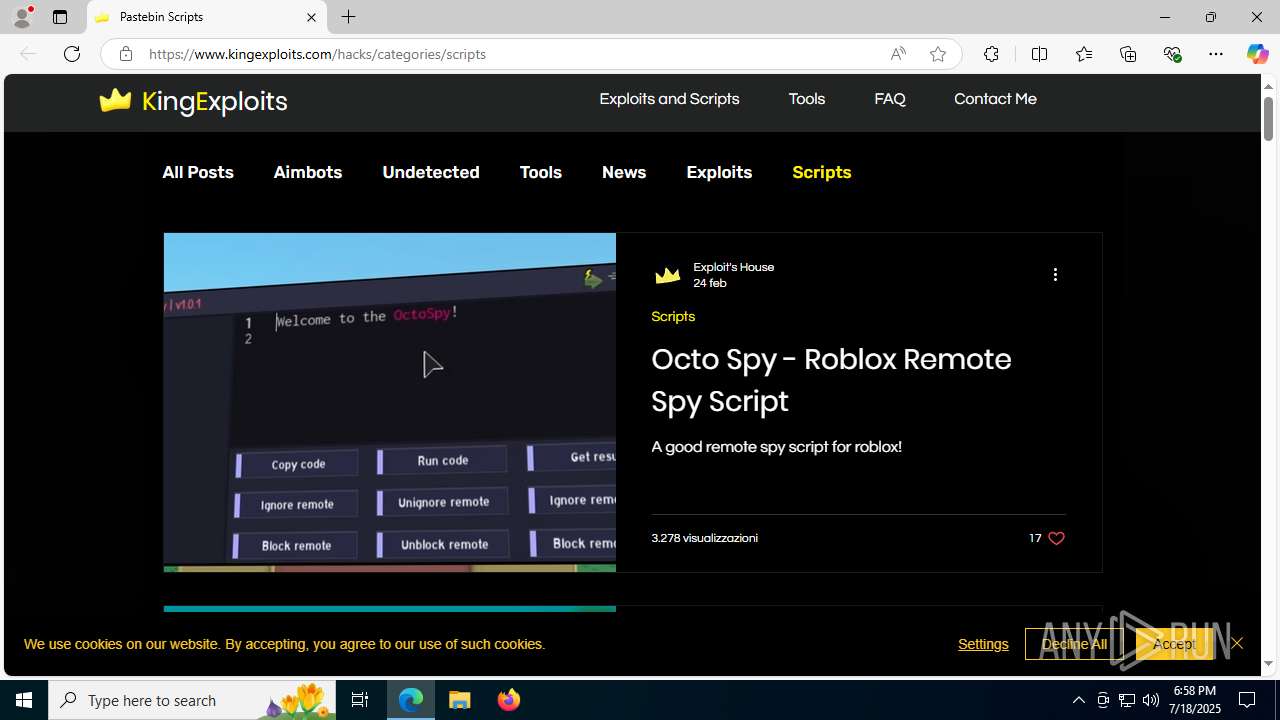Open the volume control icon
Image resolution: width=1280 pixels, height=720 pixels.
click(1151, 700)
